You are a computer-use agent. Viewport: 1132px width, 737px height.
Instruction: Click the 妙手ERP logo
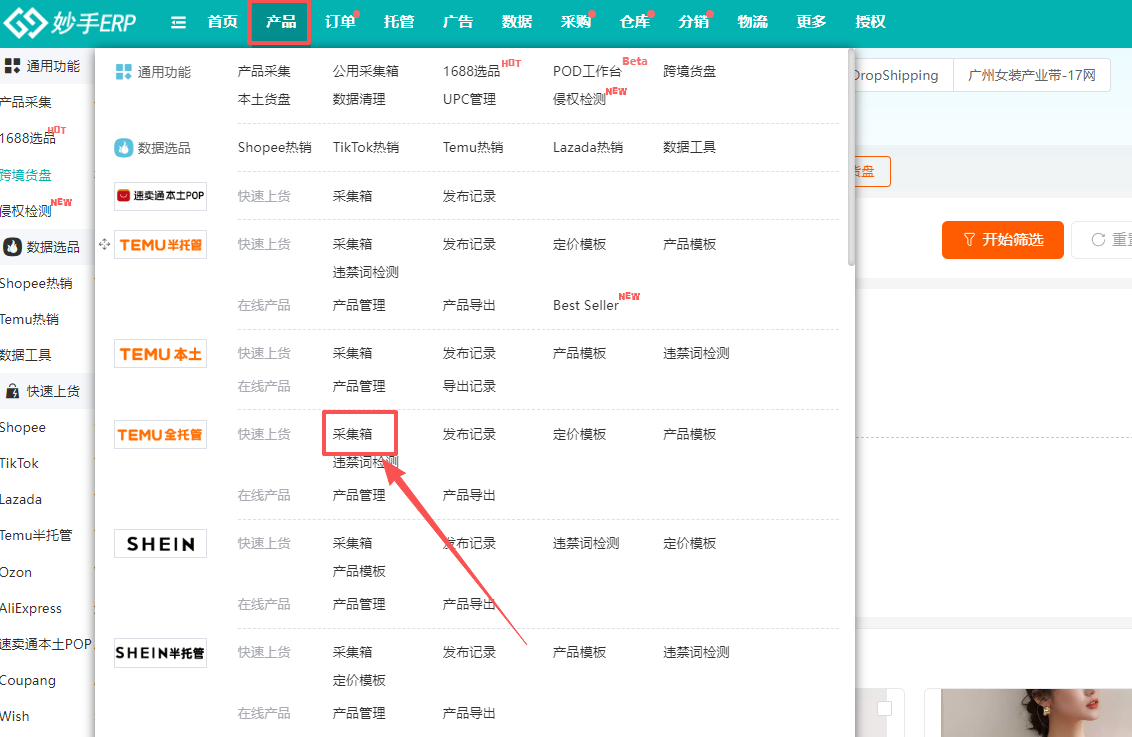point(69,22)
